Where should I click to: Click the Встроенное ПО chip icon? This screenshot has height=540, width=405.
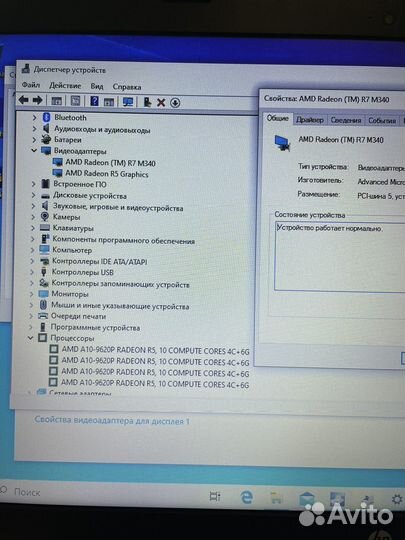click(x=45, y=184)
